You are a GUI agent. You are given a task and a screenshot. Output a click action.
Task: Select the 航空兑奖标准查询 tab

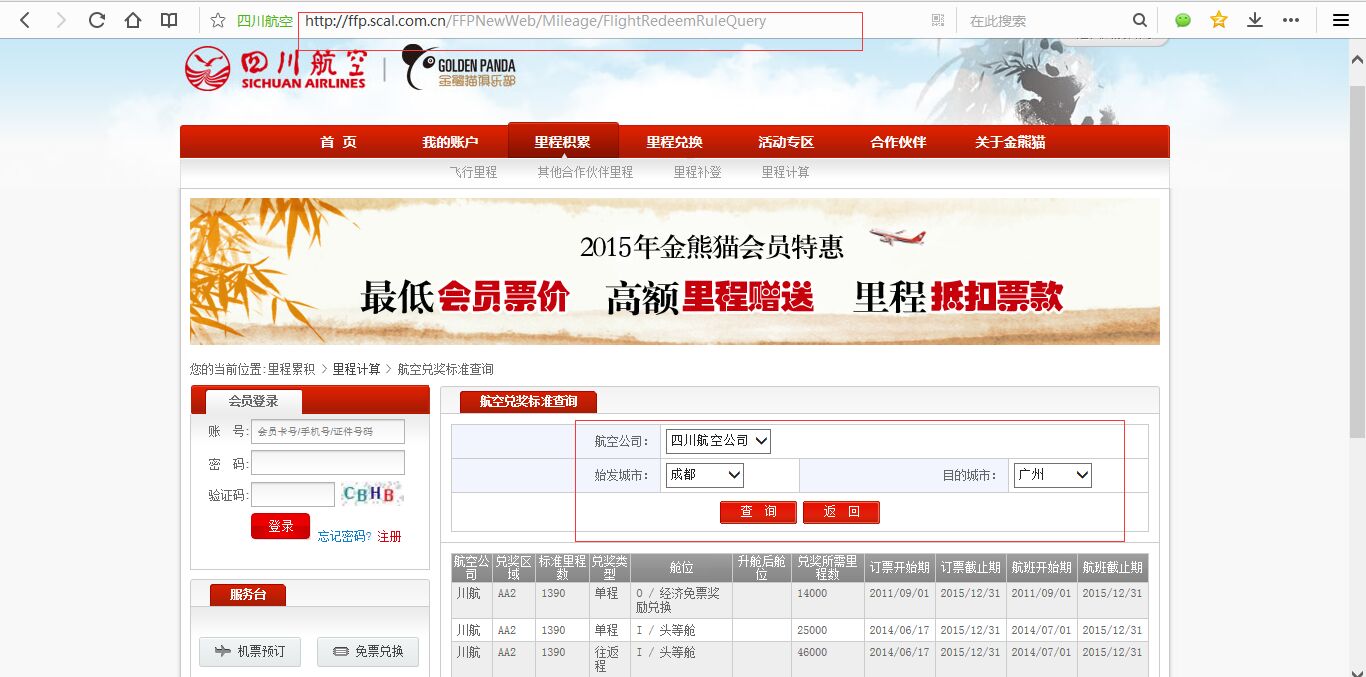528,401
